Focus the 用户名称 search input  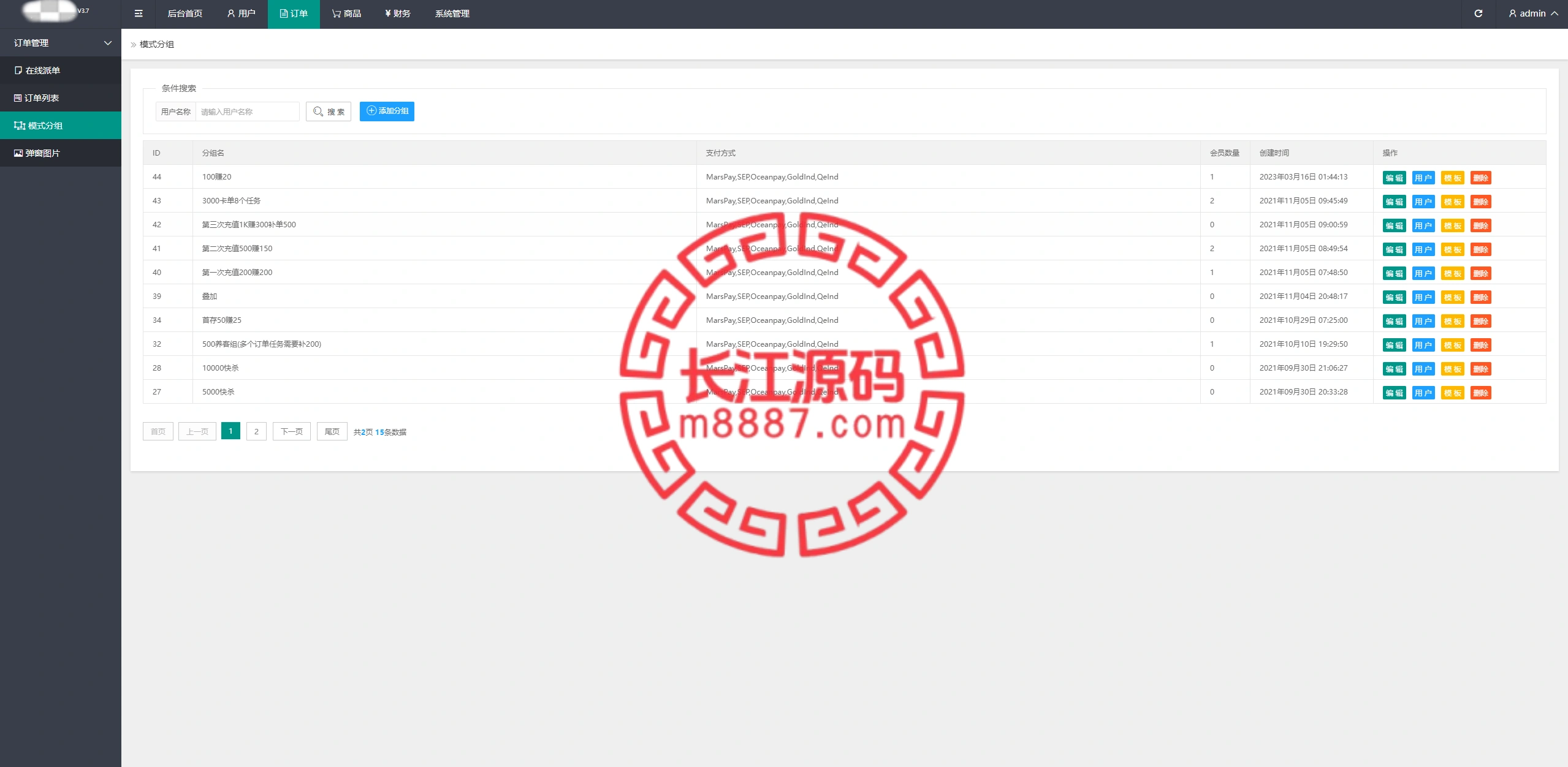tap(247, 111)
